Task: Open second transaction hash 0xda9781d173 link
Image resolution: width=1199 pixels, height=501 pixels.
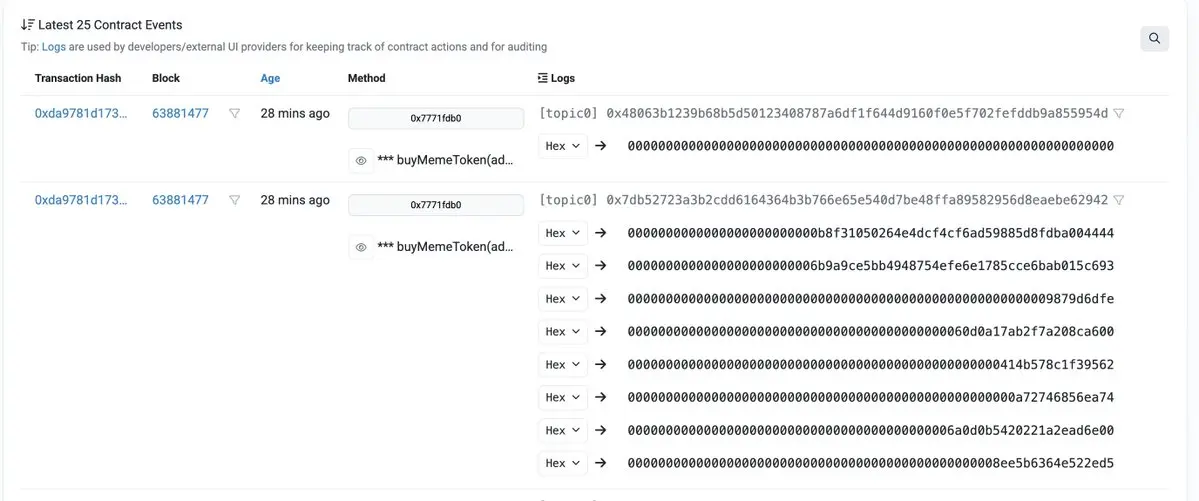Action: [x=81, y=200]
